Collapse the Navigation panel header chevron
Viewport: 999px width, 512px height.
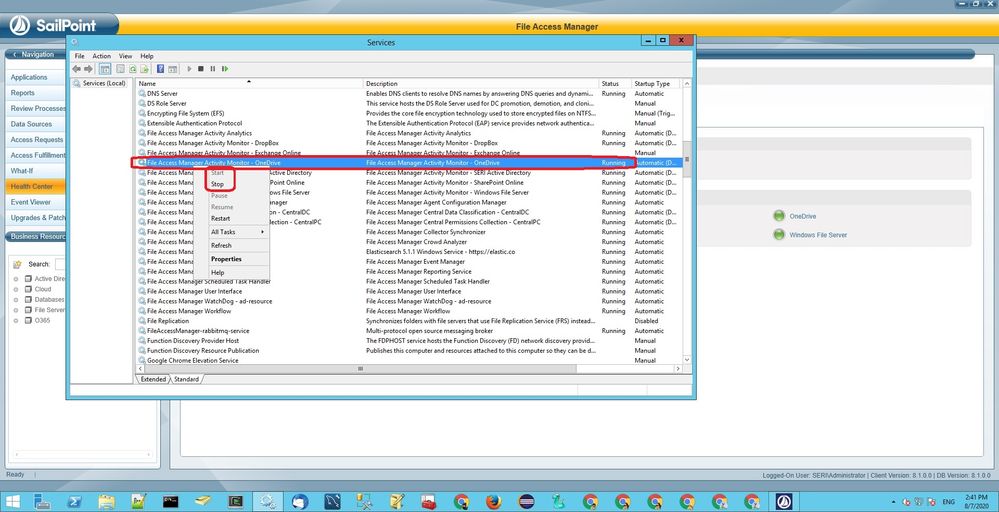click(15, 55)
